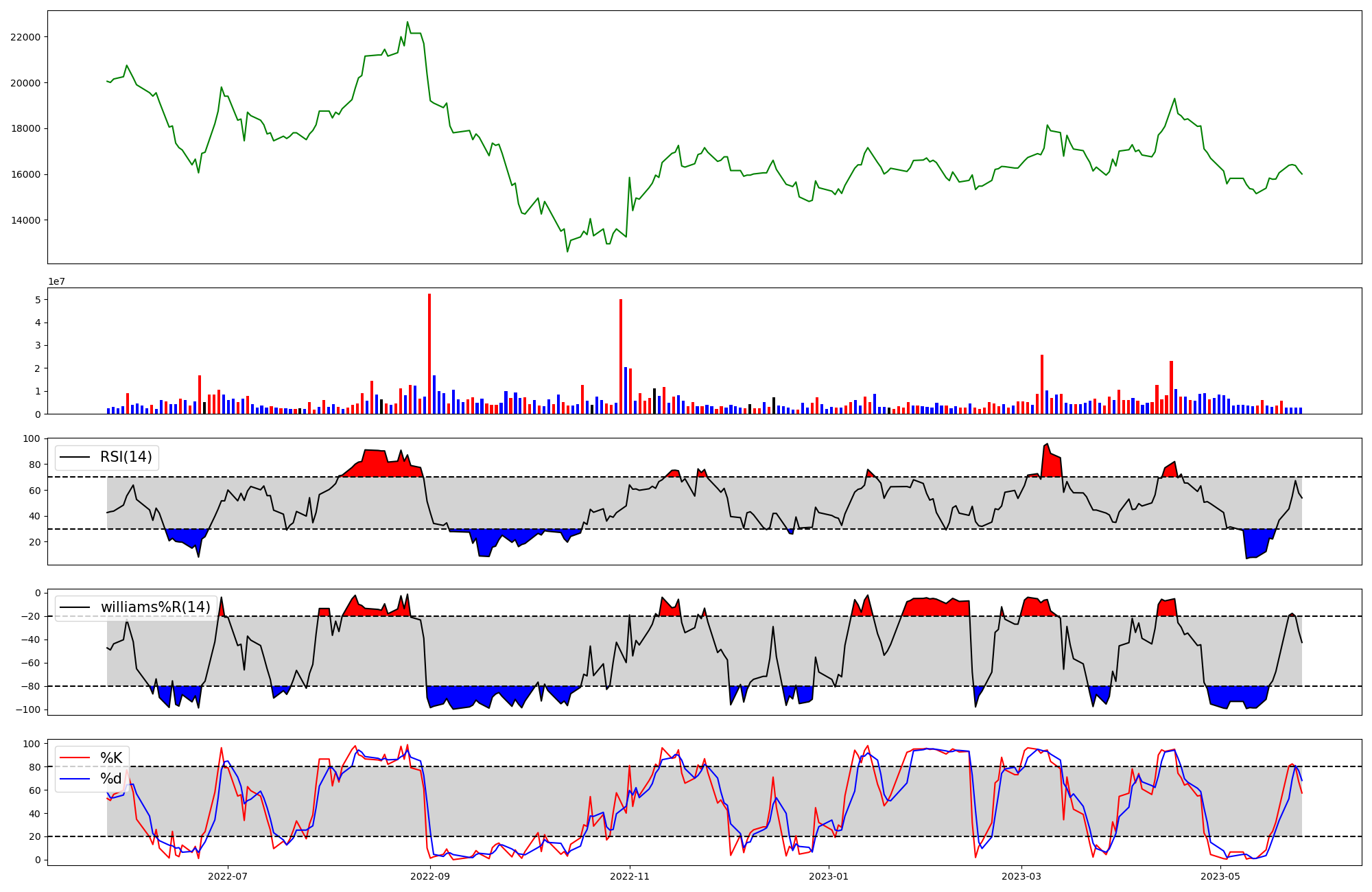Click the 2022-09 date tick label
This screenshot has height=892, width=1372.
430,876
